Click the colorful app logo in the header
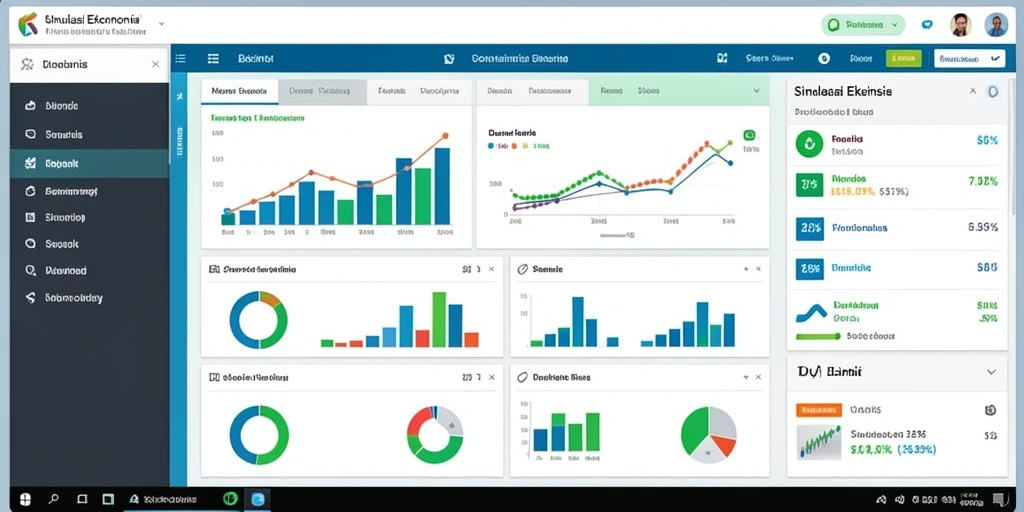Screen dimensions: 1024x512 coord(28,24)
